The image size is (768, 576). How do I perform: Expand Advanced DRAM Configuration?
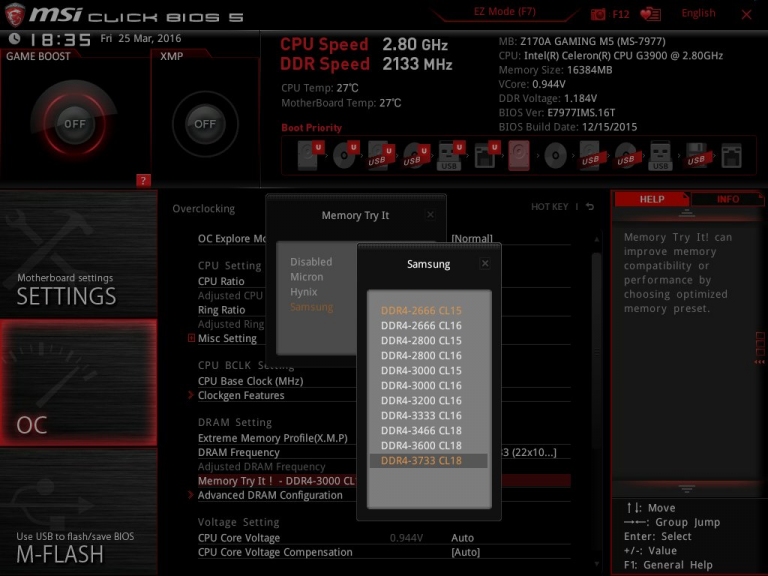click(270, 495)
